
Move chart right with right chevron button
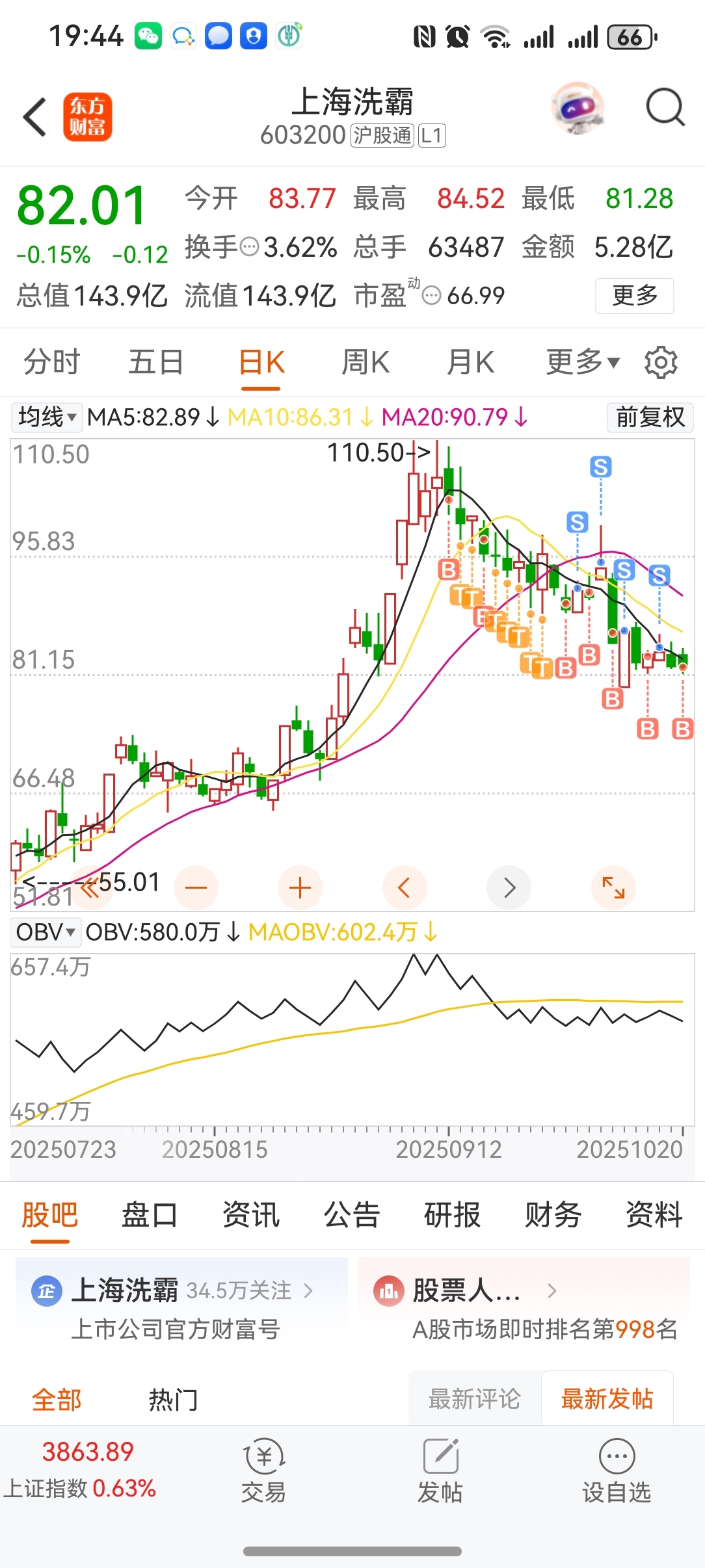(x=509, y=887)
